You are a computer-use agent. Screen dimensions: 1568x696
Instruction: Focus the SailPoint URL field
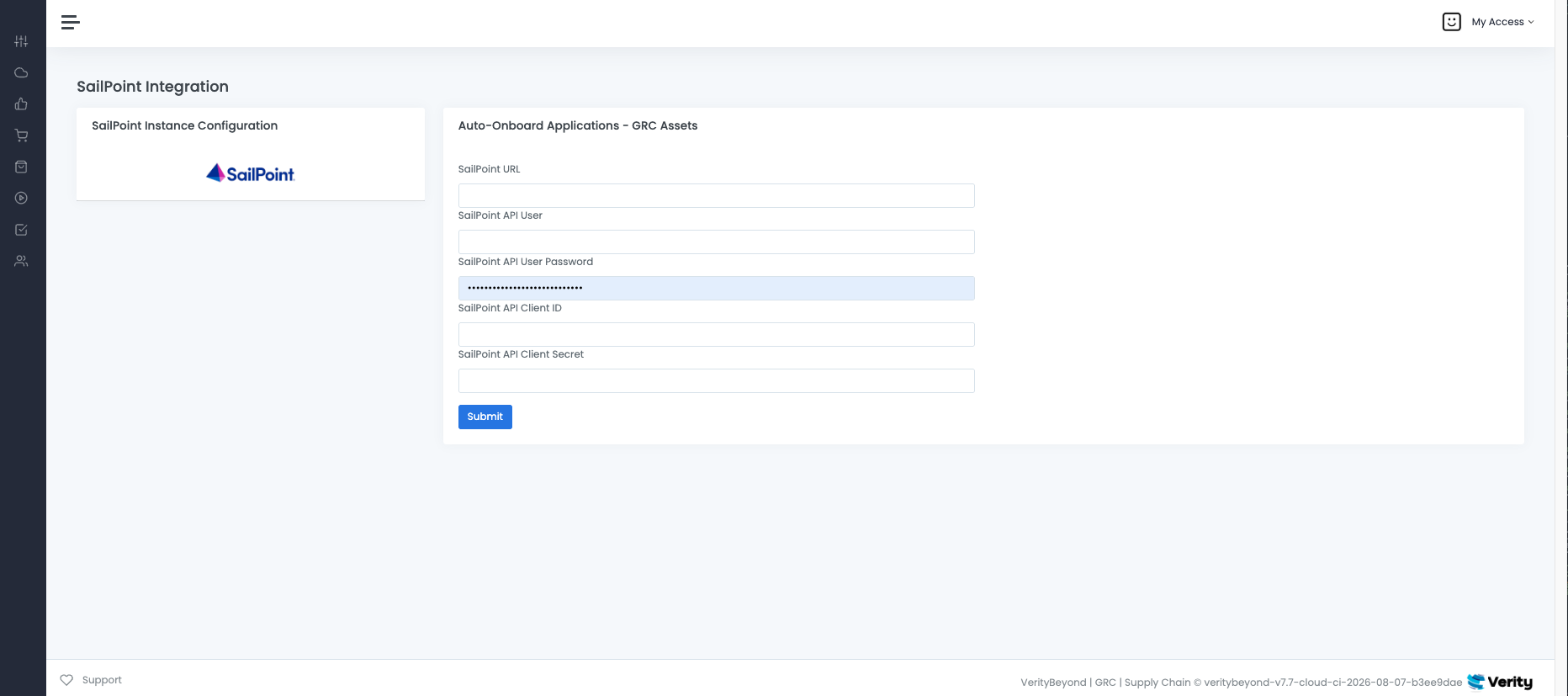[x=717, y=196]
